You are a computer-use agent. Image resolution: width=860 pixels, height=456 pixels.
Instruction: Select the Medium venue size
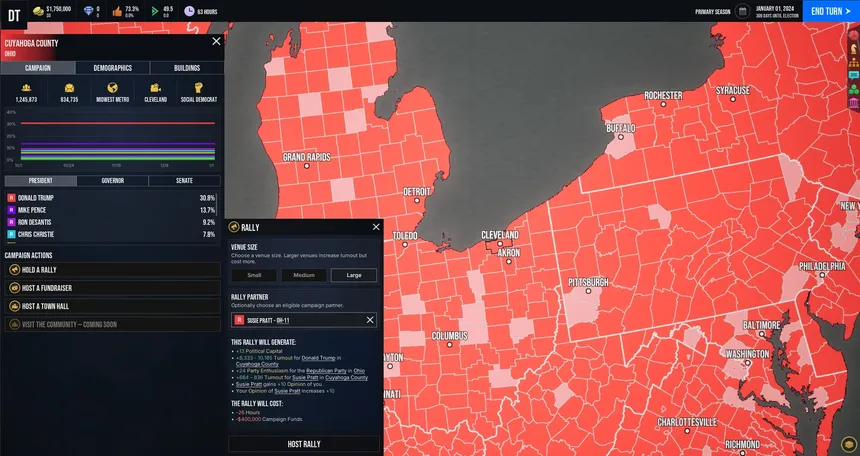pos(304,275)
